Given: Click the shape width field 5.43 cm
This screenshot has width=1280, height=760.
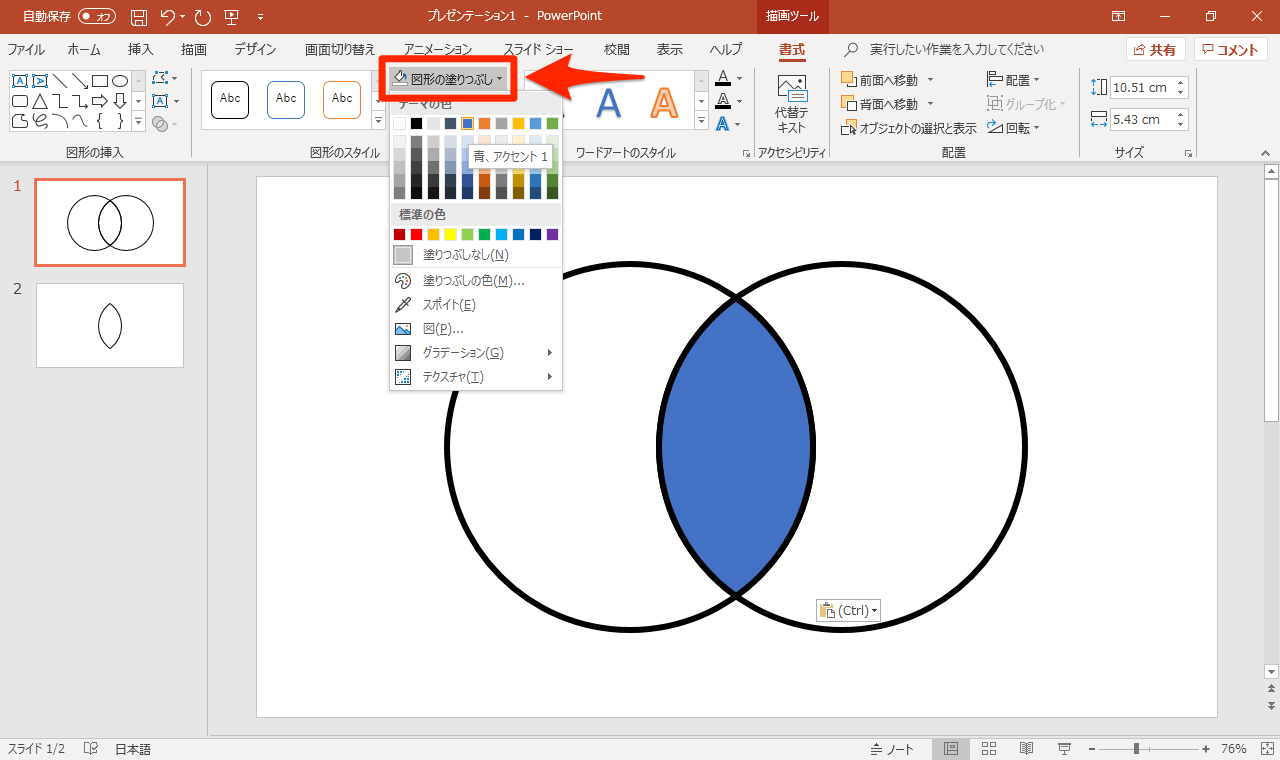Looking at the screenshot, I should (x=1149, y=120).
